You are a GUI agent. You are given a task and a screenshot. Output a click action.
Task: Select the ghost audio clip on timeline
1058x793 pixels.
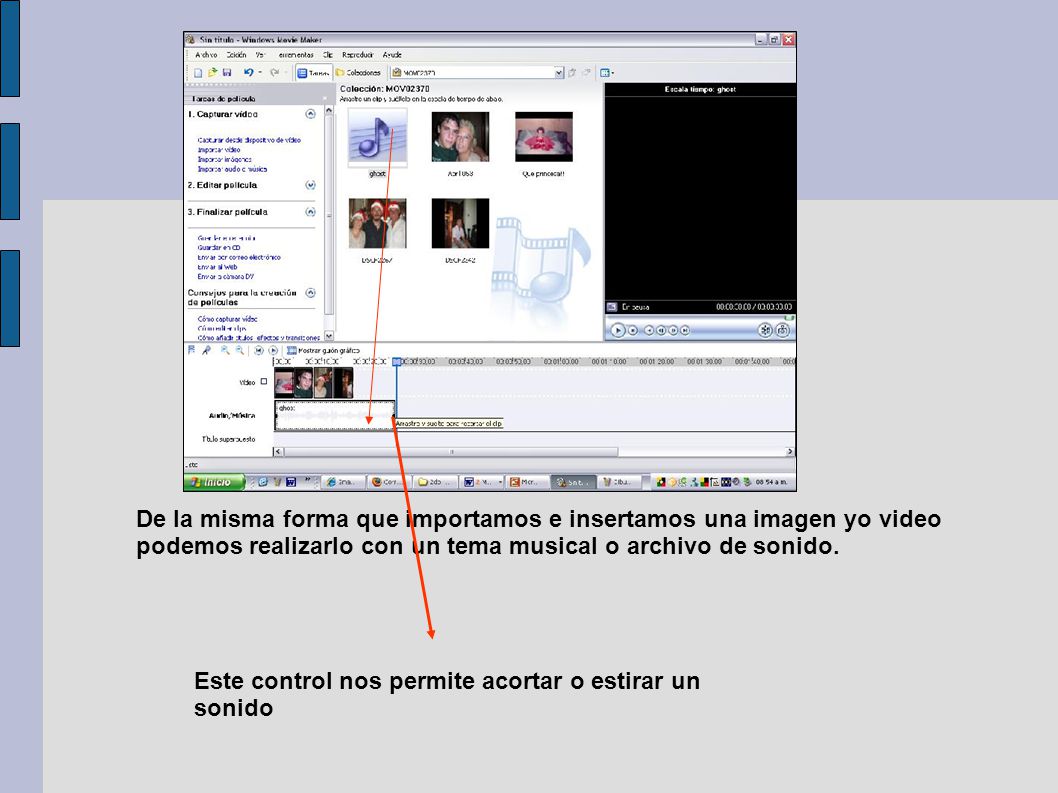pyautogui.click(x=335, y=416)
